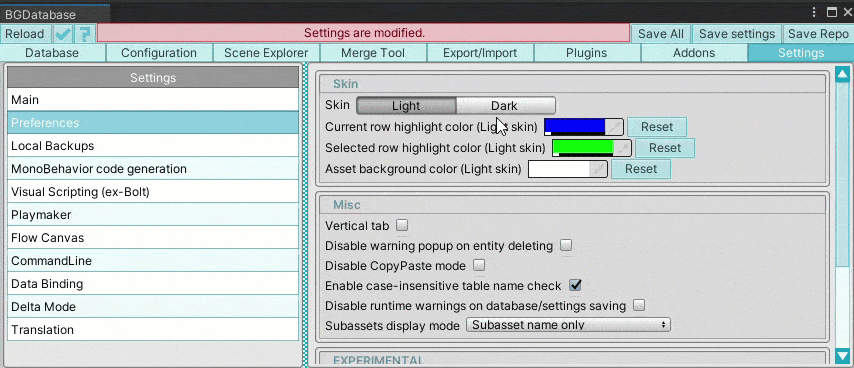Switch to the Dark skin
Viewport: 854px width, 368px height.
(505, 106)
